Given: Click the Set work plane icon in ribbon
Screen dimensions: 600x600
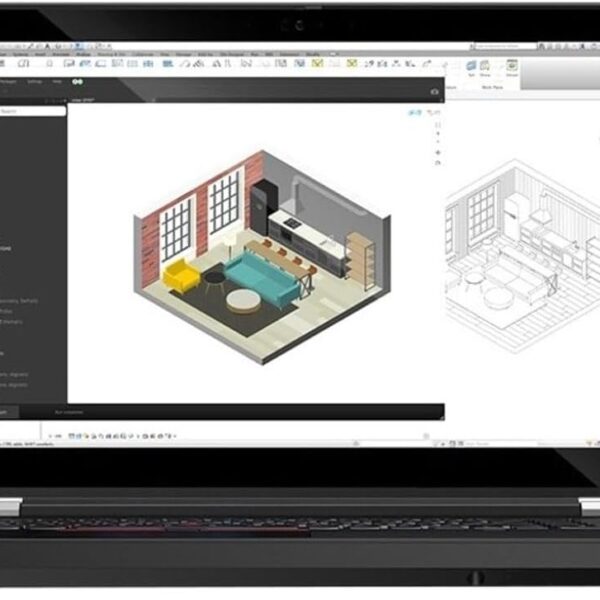Looking at the screenshot, I should point(471,68).
